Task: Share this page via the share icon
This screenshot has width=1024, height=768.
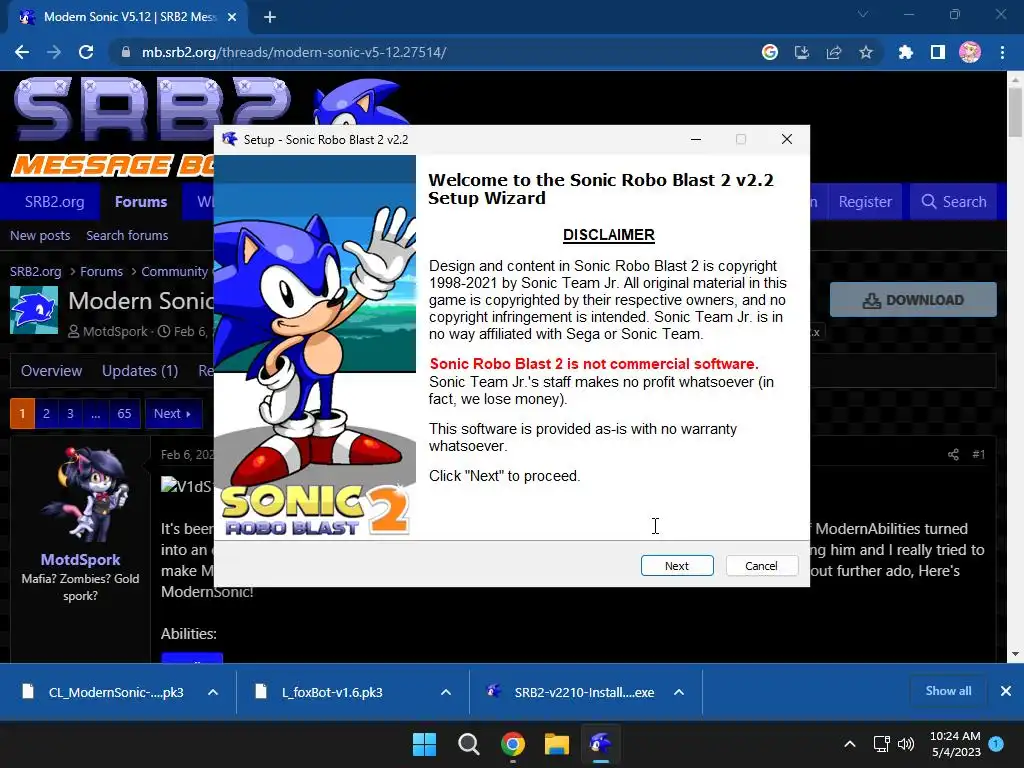Action: point(834,52)
